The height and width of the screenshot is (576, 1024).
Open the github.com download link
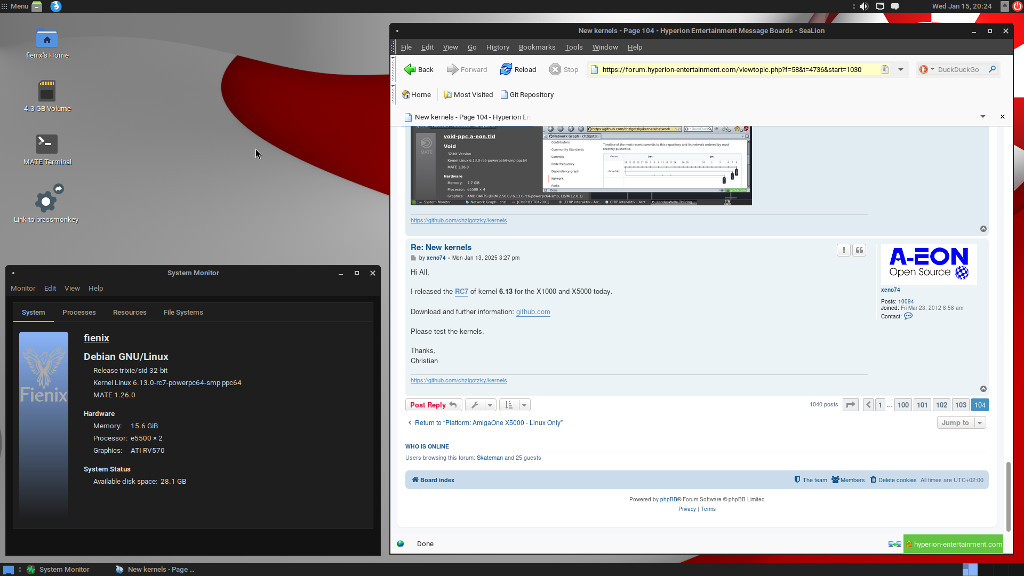533,312
